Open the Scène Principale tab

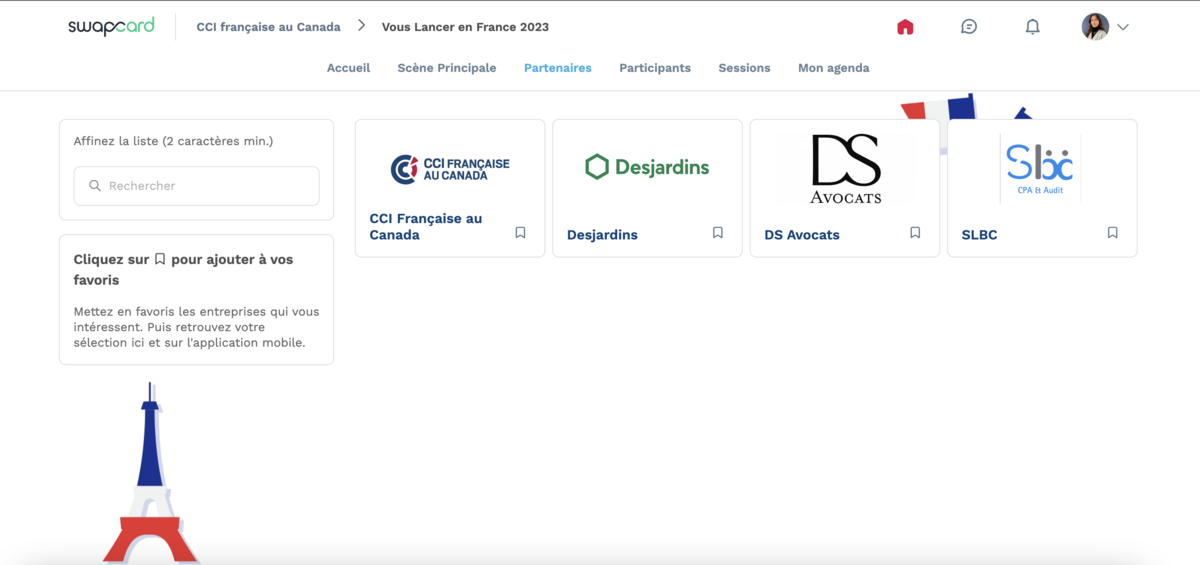click(446, 68)
